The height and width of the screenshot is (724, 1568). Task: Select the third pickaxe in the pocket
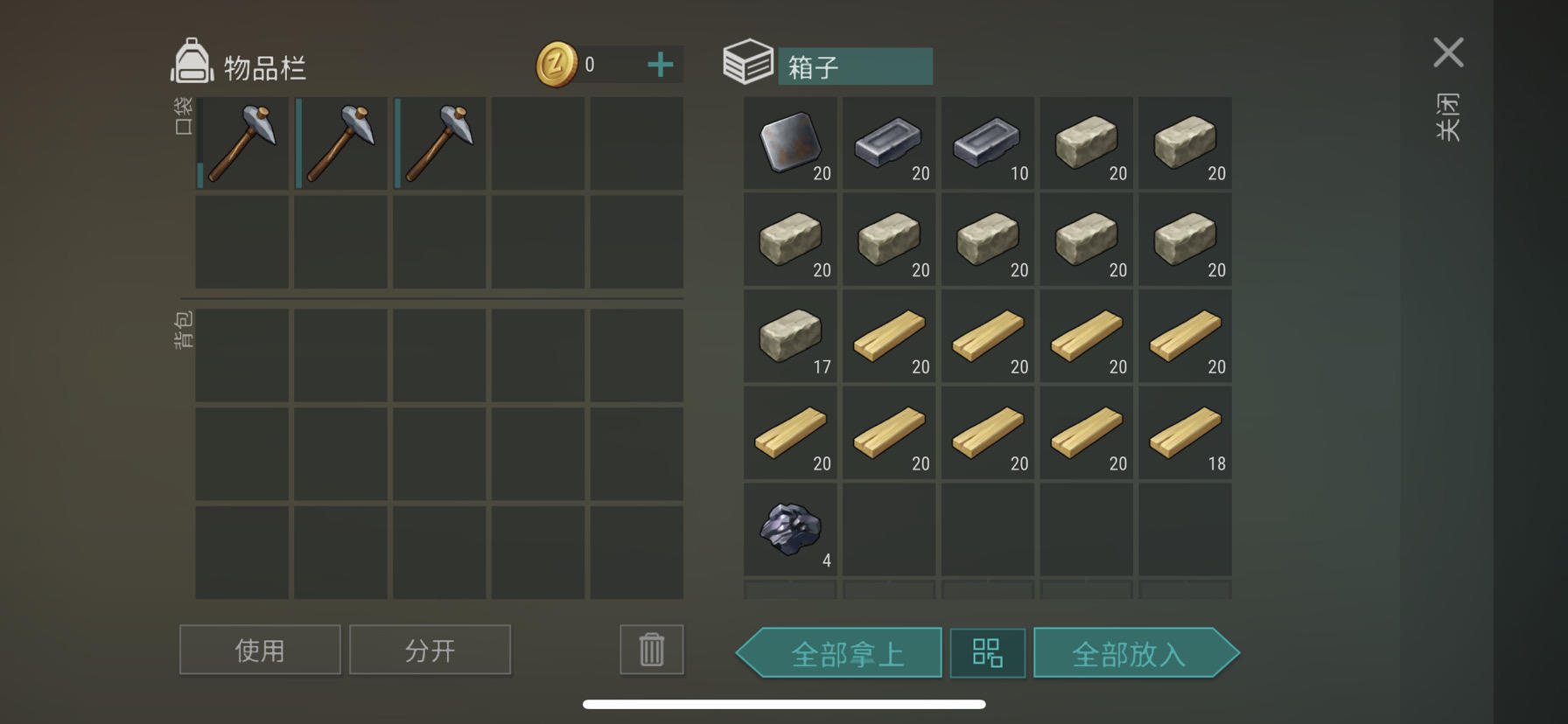click(x=439, y=143)
